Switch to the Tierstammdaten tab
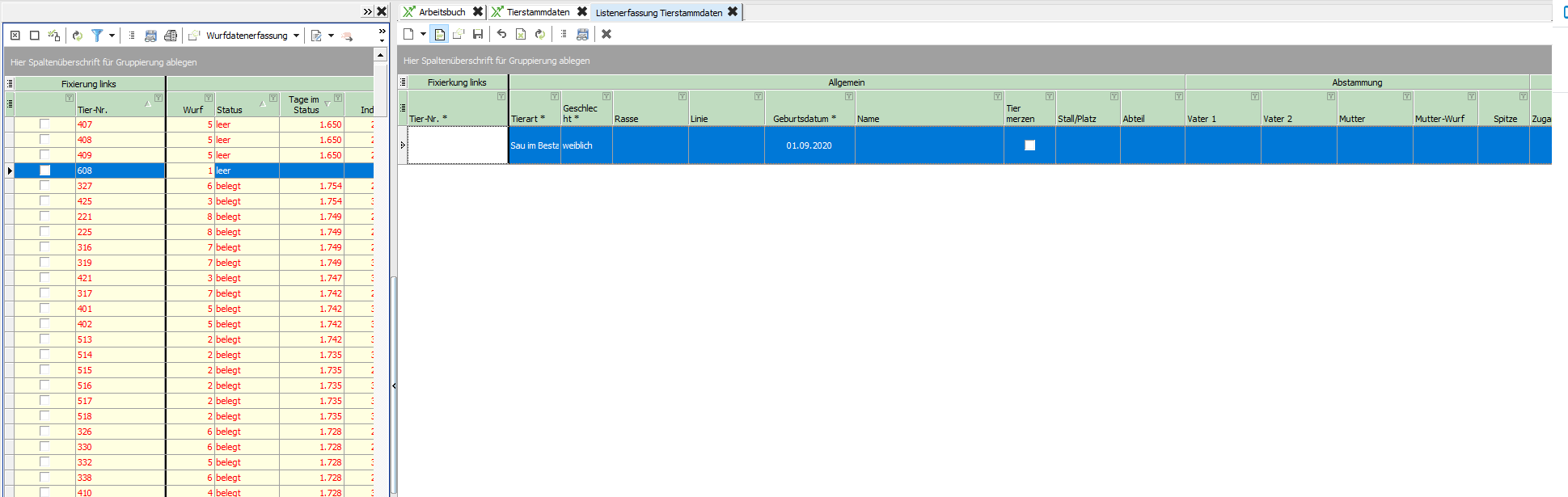 538,12
